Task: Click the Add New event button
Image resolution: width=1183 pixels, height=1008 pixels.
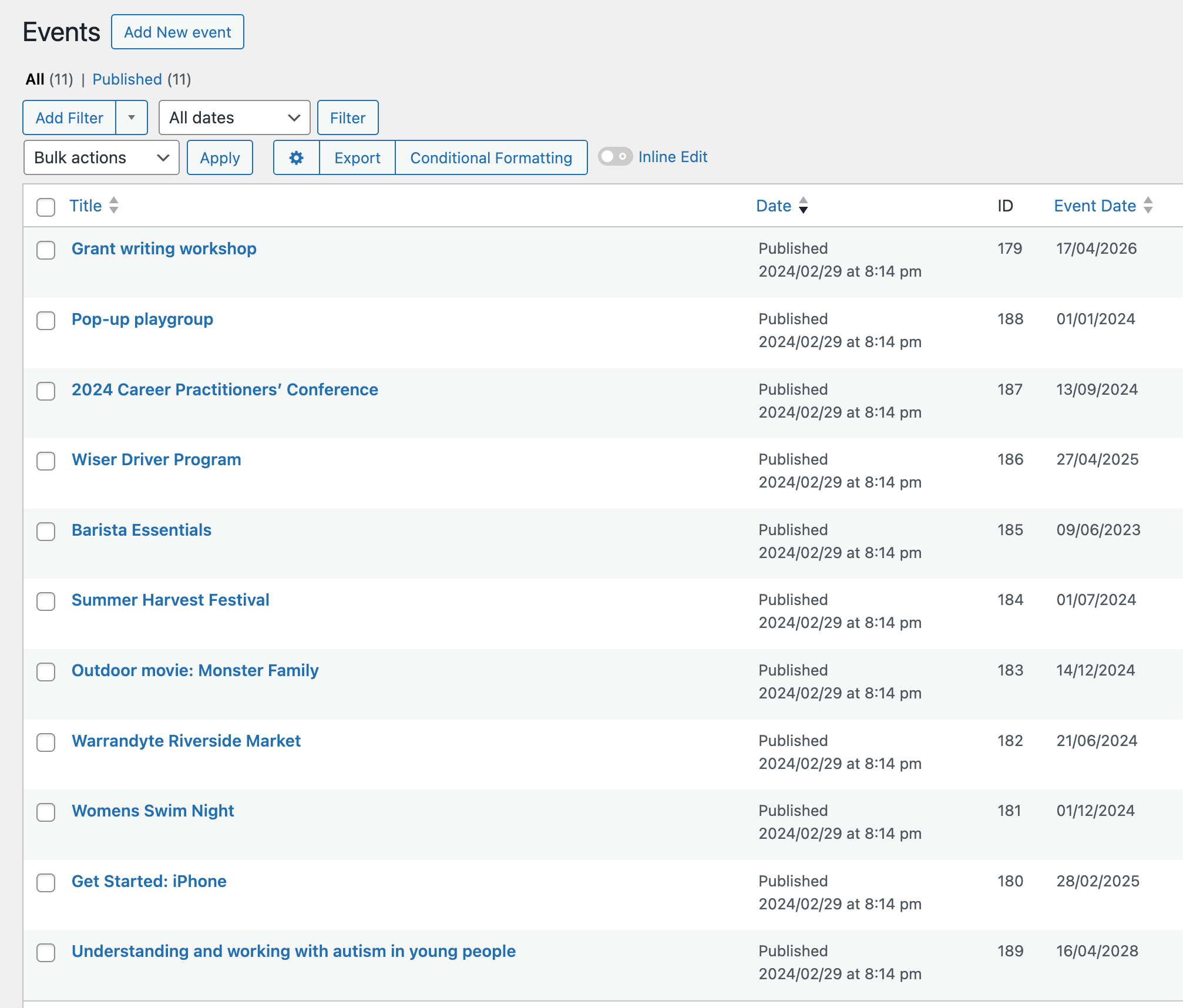Action: [177, 32]
